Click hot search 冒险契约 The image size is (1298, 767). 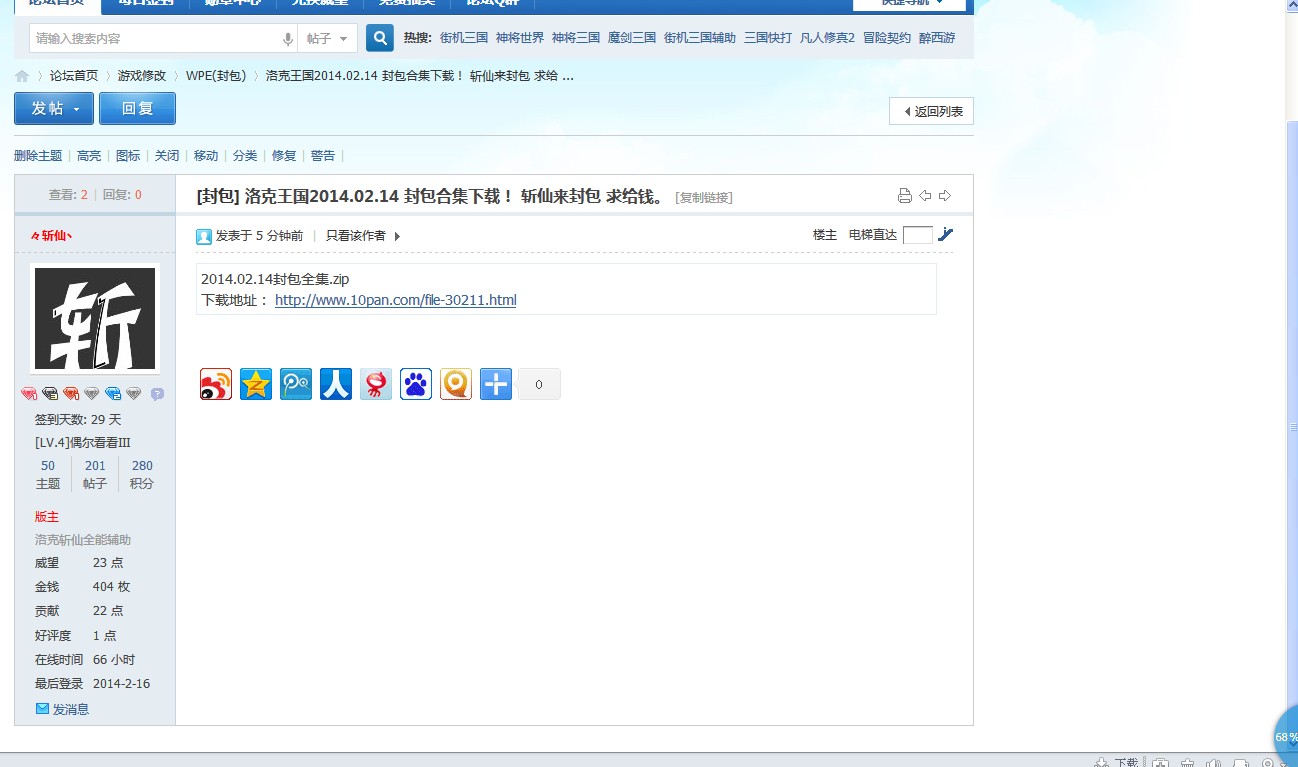tap(887, 38)
